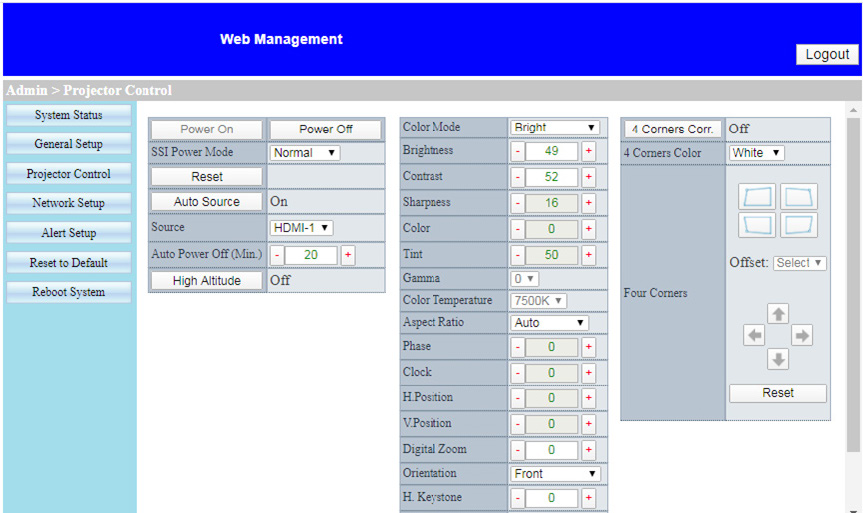The height and width of the screenshot is (513, 863).
Task: Expand the Source HDMI-1 dropdown
Action: (301, 227)
